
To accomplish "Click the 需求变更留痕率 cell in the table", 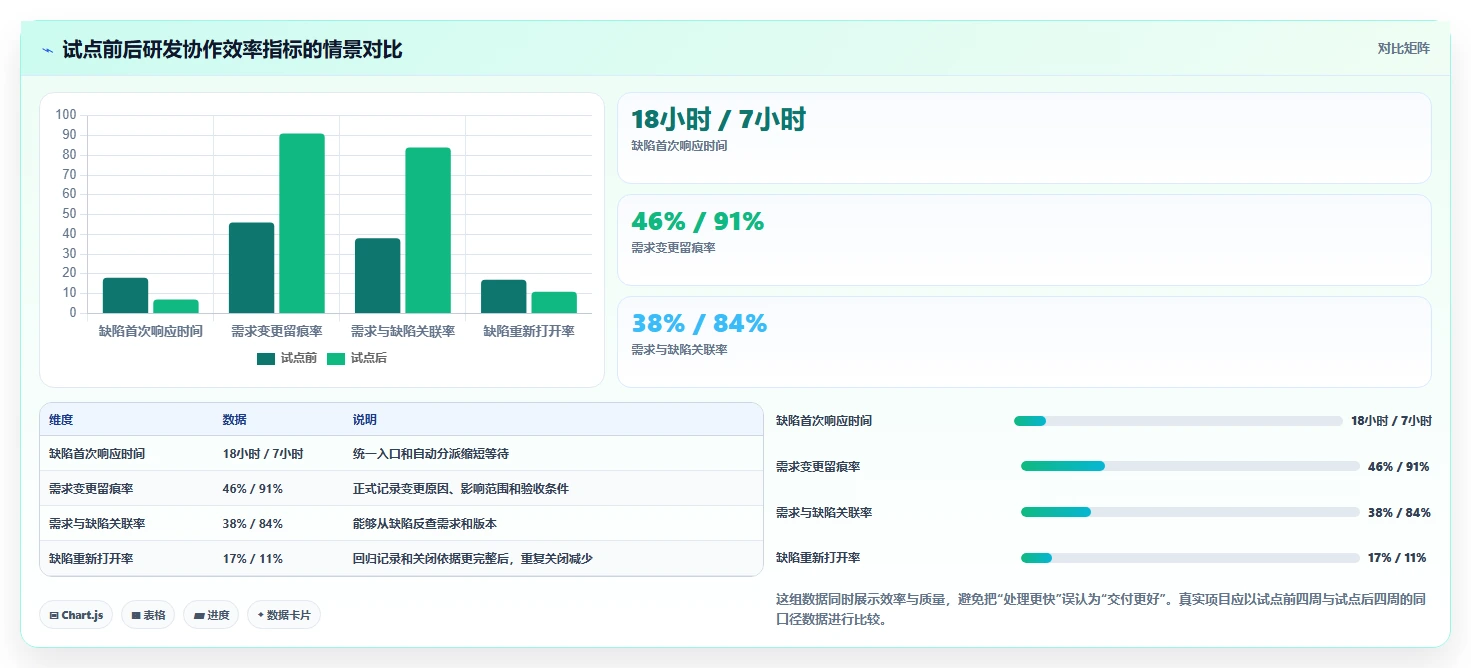I will [x=91, y=489].
